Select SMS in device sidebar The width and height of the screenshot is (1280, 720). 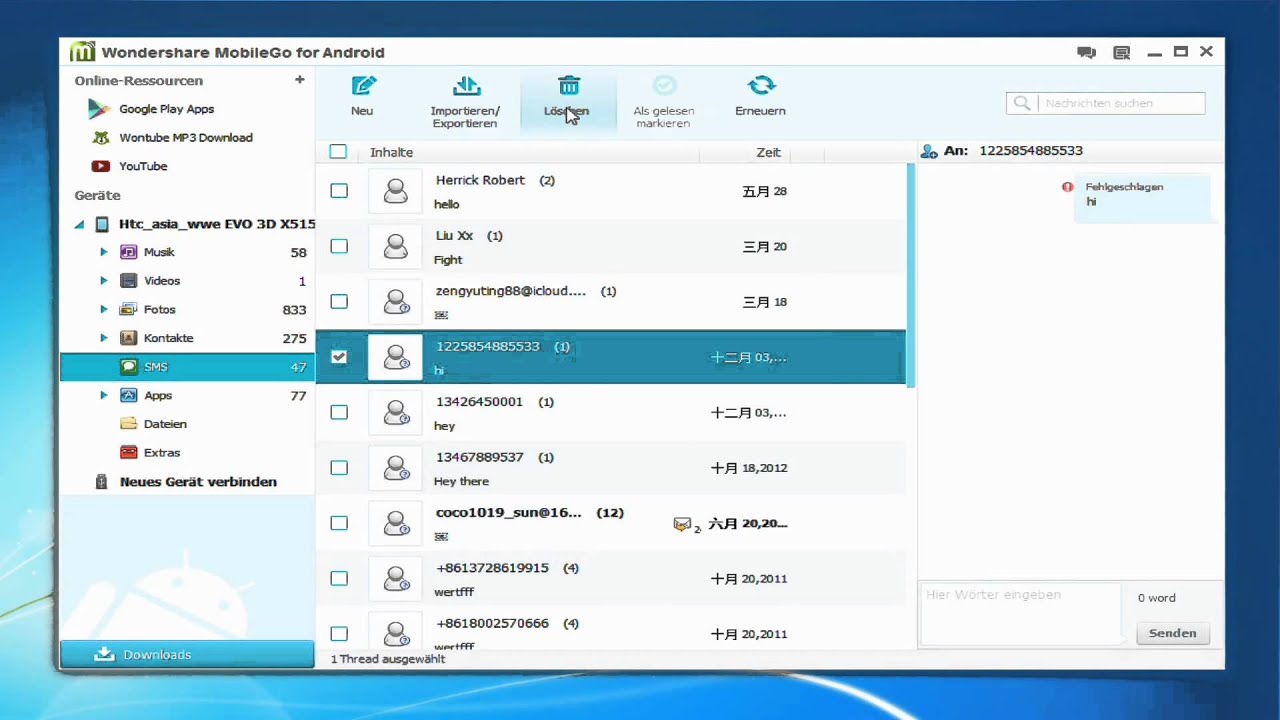pos(187,367)
